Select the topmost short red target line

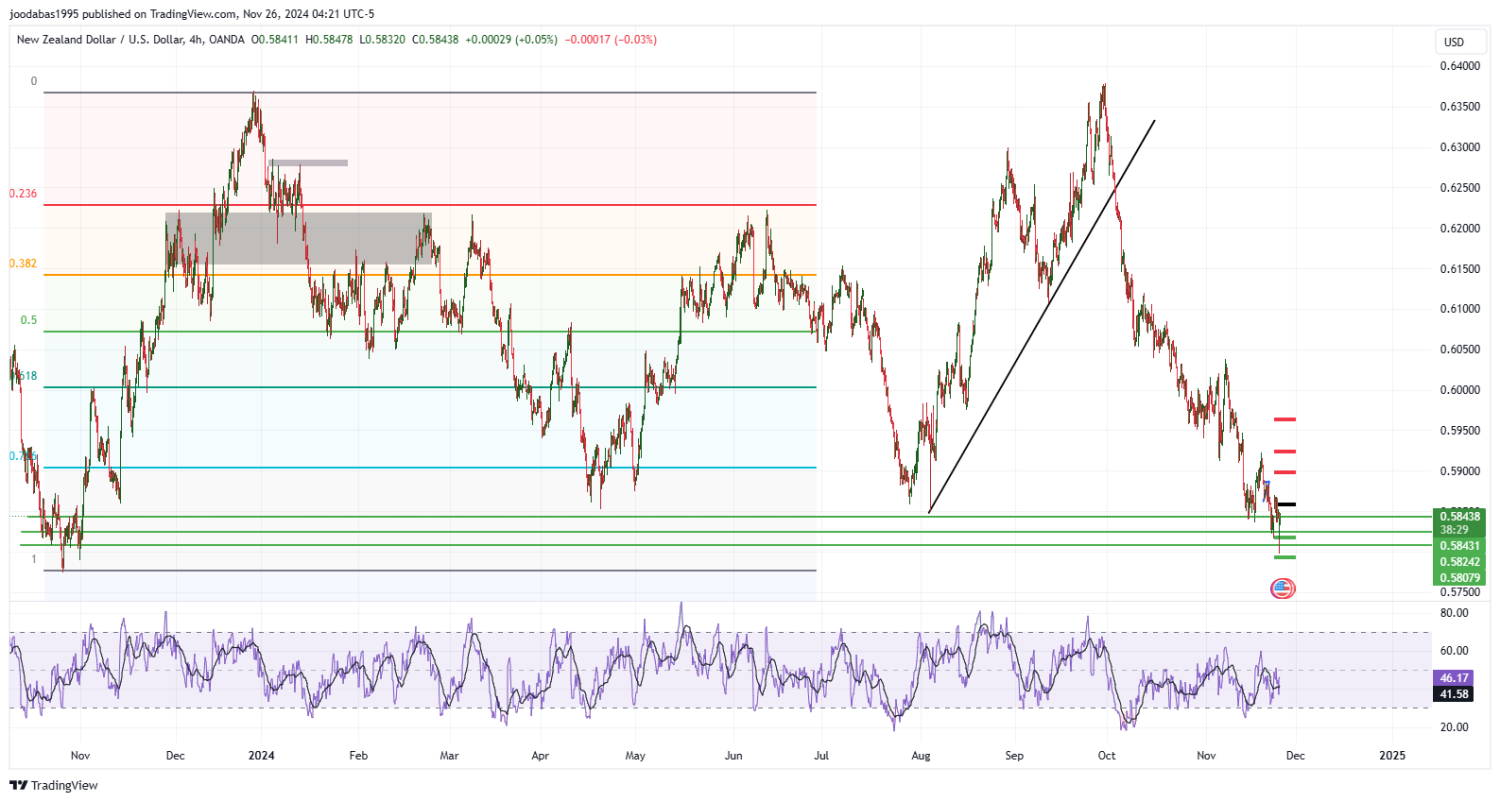1285,419
